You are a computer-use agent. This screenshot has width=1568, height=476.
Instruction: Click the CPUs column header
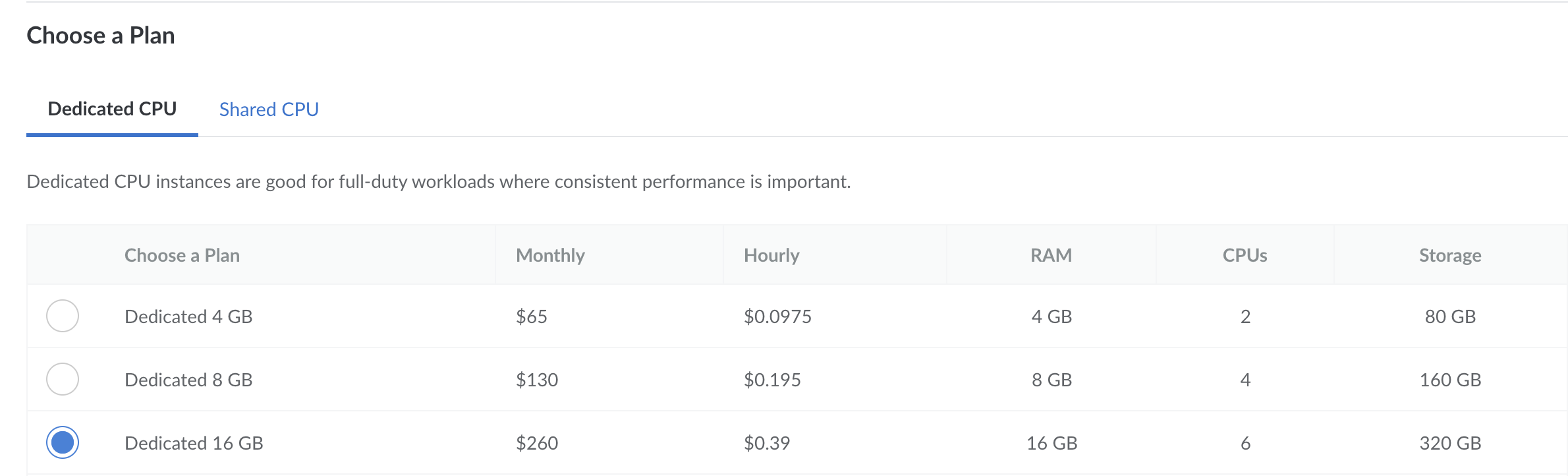pyautogui.click(x=1245, y=255)
